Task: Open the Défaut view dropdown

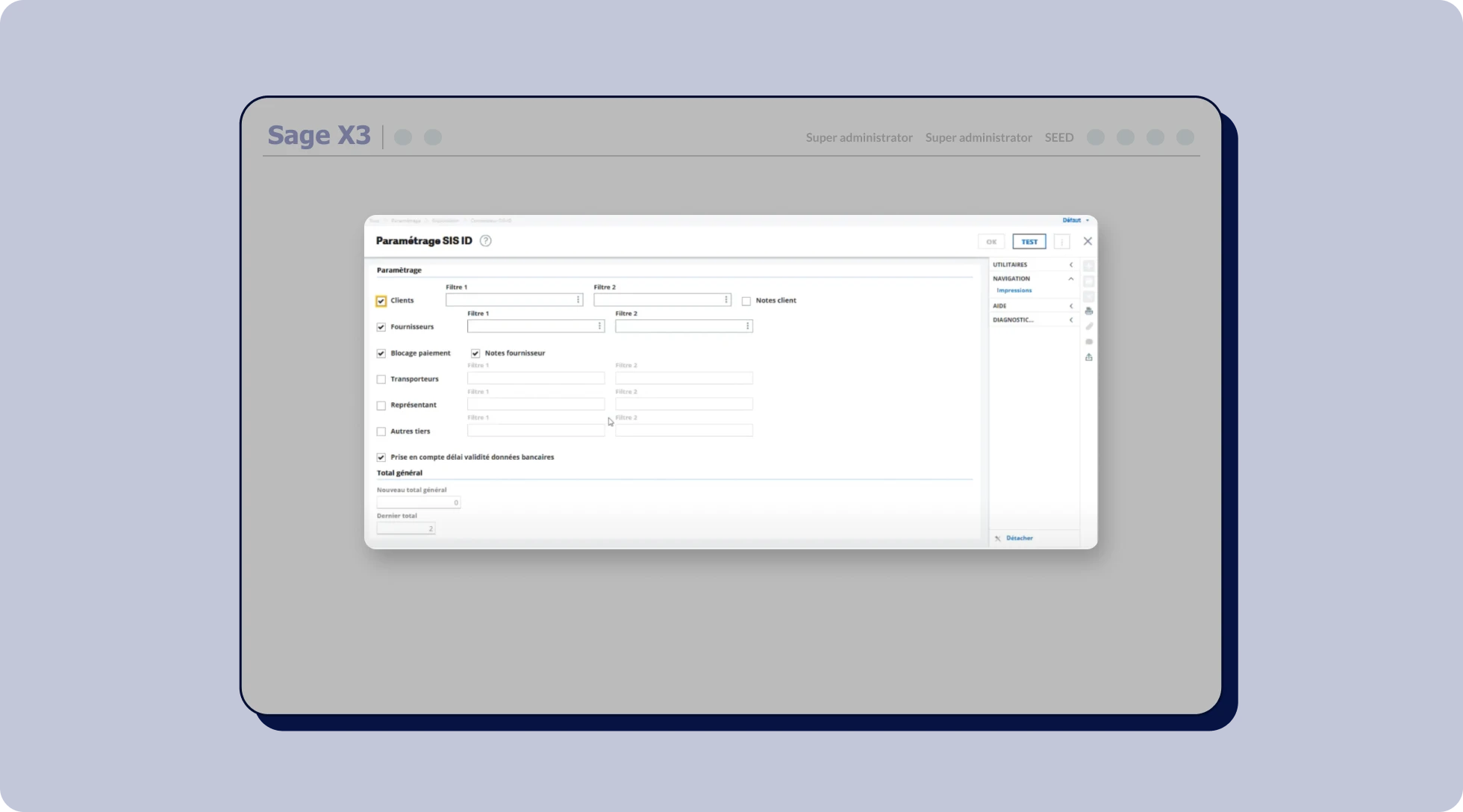Action: coord(1075,220)
